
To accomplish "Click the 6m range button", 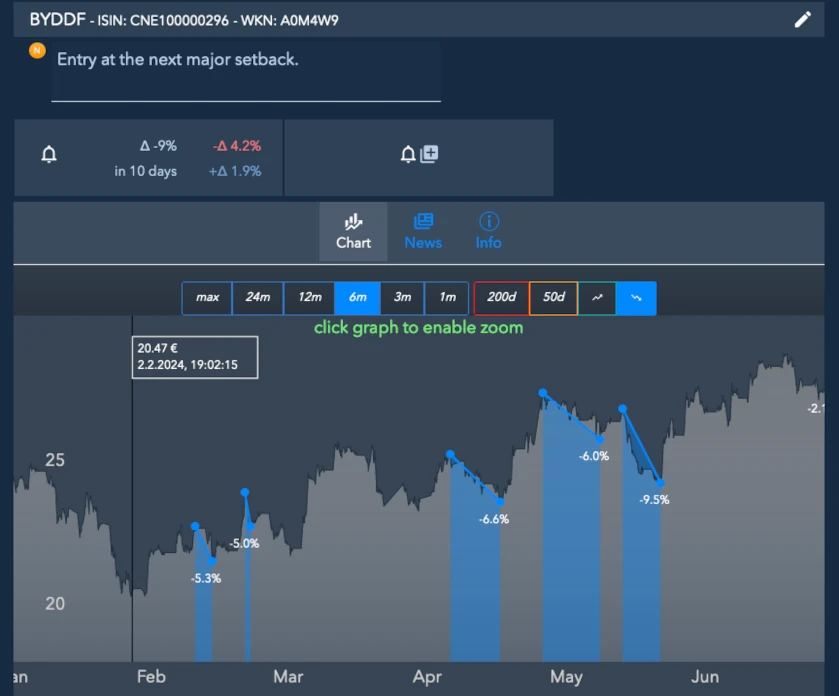I will coord(357,298).
